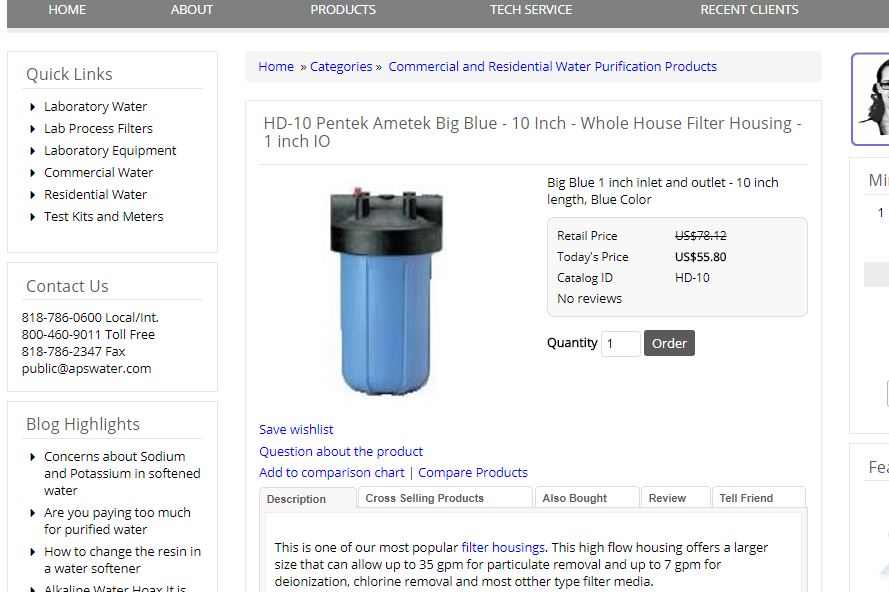The width and height of the screenshot is (889, 592).
Task: Open Question about the product link
Action: coord(341,451)
